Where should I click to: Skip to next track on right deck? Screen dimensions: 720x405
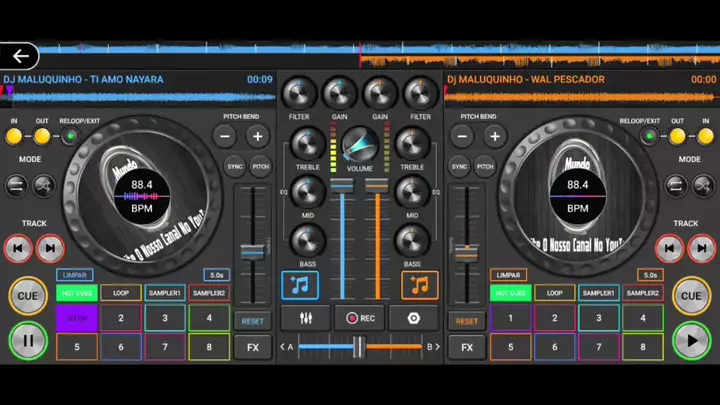tap(701, 248)
